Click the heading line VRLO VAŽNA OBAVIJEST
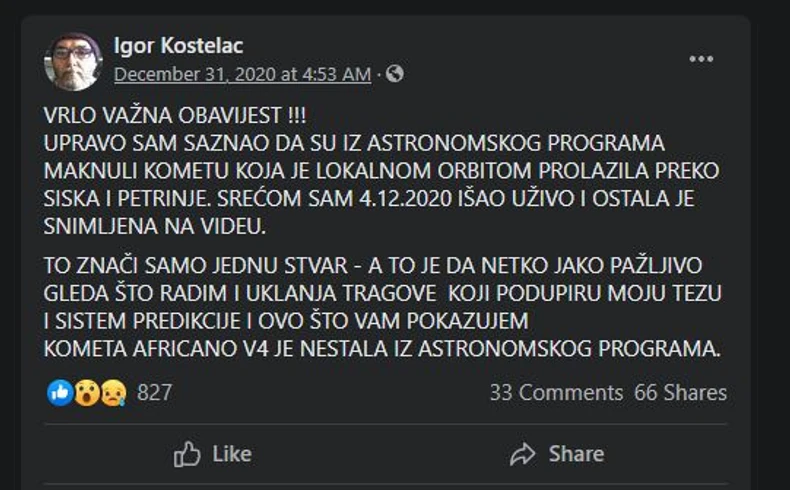790x490 pixels. pyautogui.click(x=177, y=116)
